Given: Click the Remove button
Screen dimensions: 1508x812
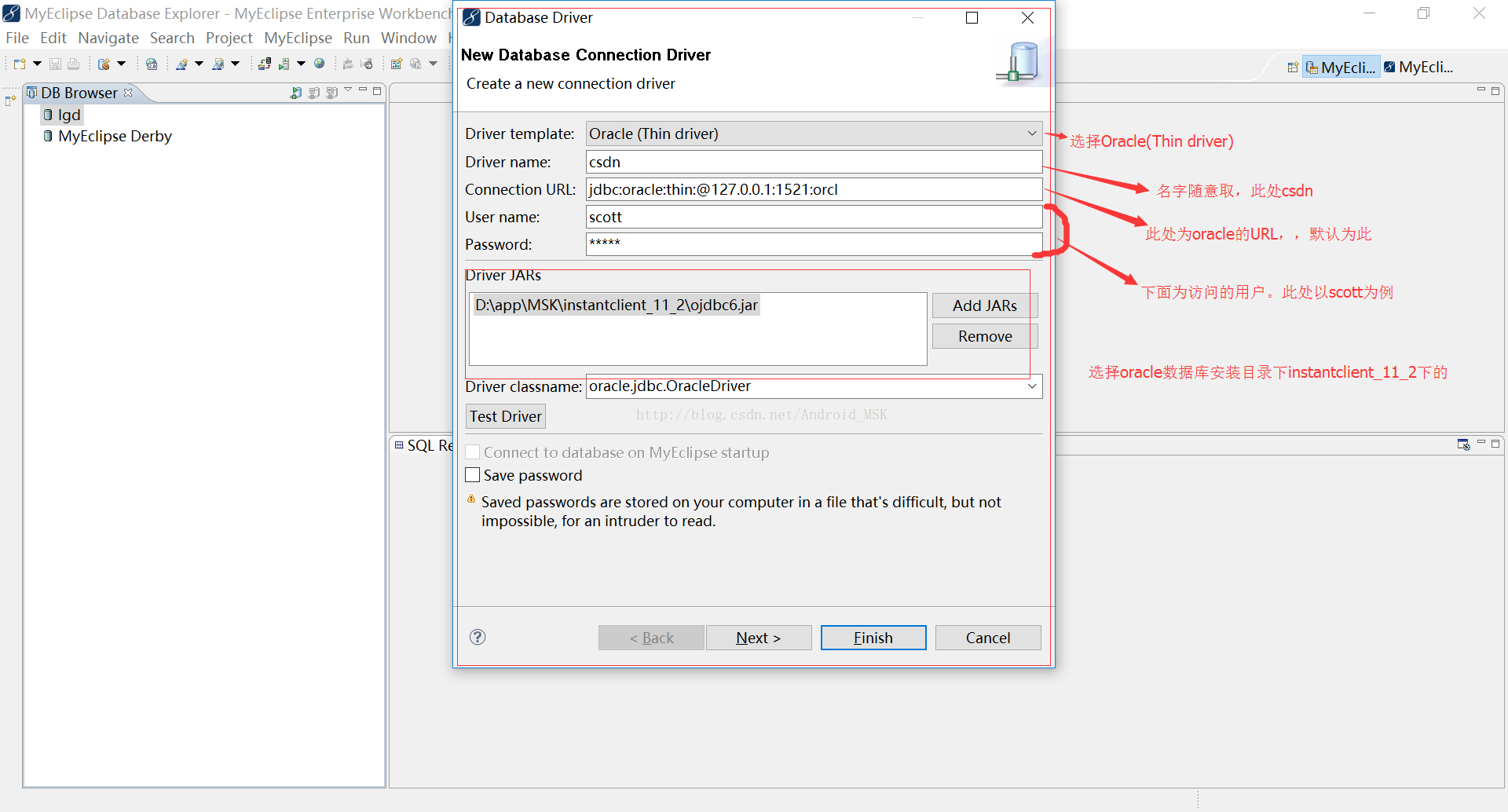Looking at the screenshot, I should click(x=985, y=336).
